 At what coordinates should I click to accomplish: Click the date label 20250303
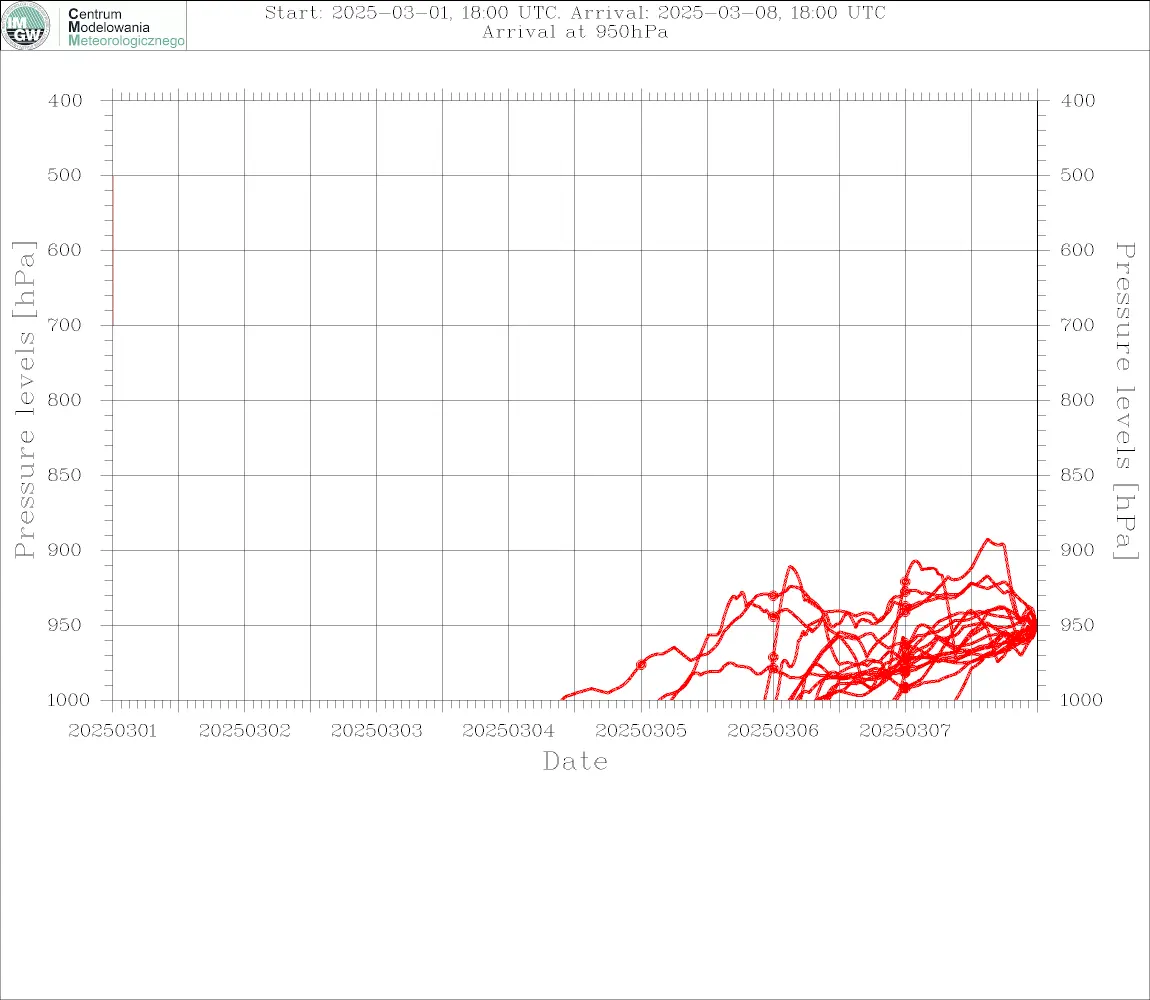click(377, 731)
